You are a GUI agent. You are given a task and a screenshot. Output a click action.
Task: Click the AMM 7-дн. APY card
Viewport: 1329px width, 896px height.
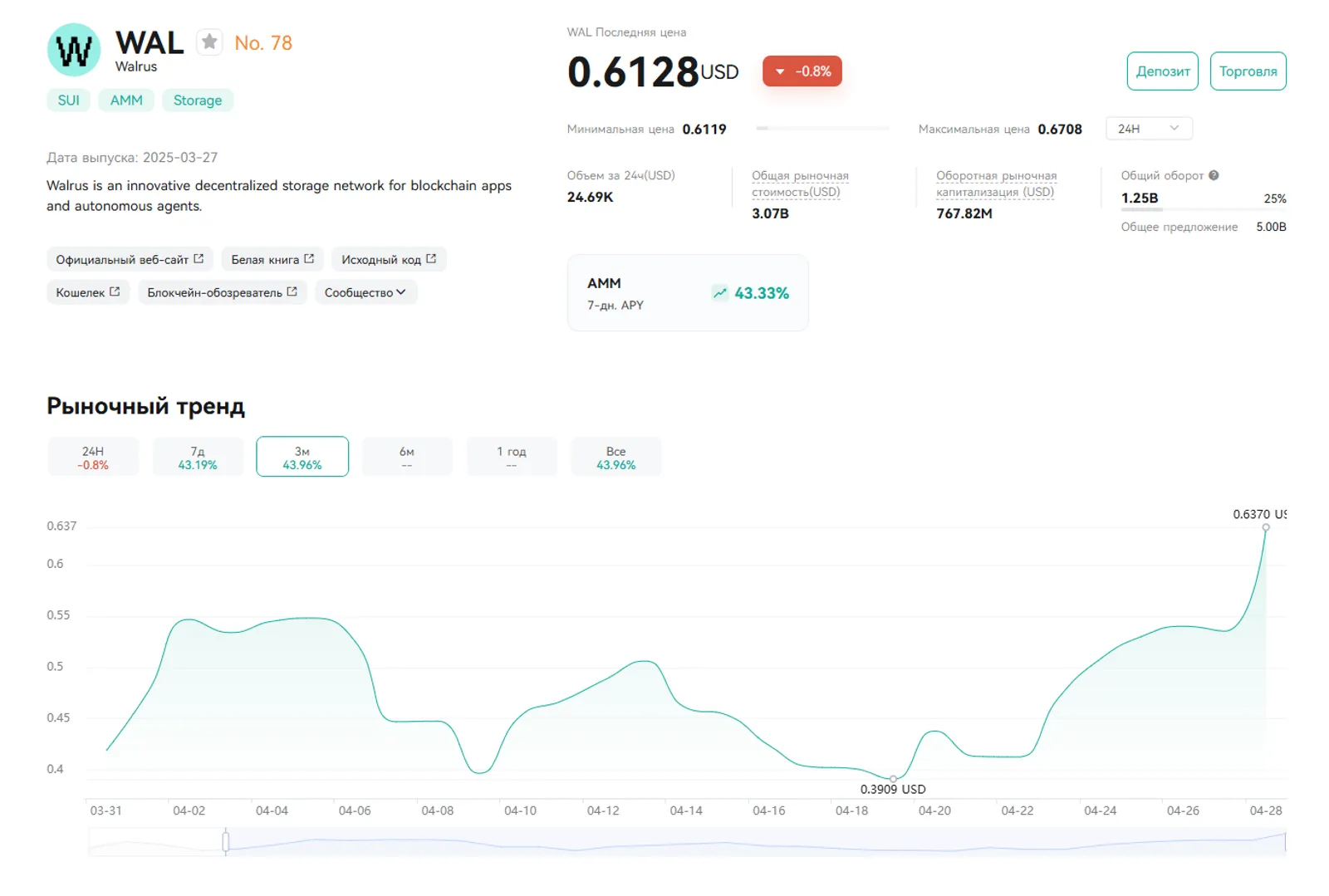688,293
